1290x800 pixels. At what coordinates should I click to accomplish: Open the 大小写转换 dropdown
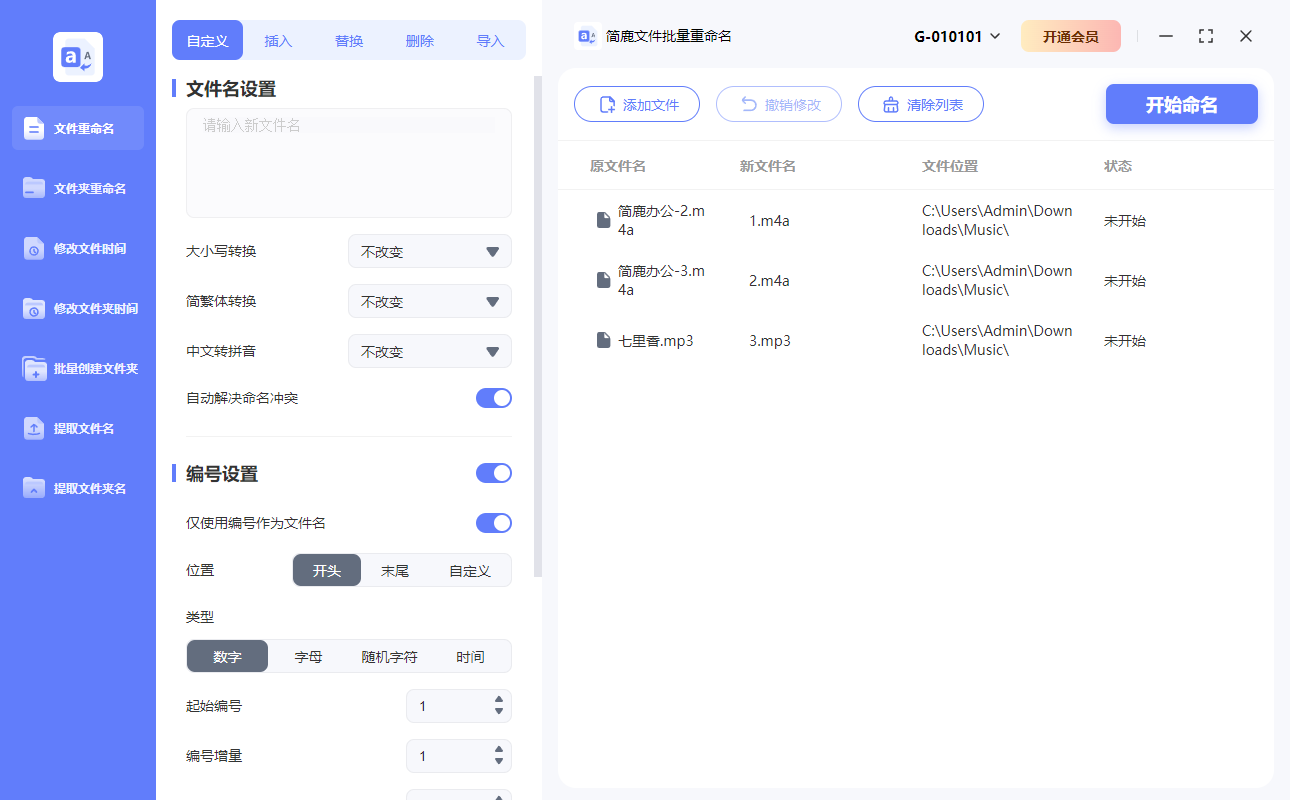[x=429, y=251]
